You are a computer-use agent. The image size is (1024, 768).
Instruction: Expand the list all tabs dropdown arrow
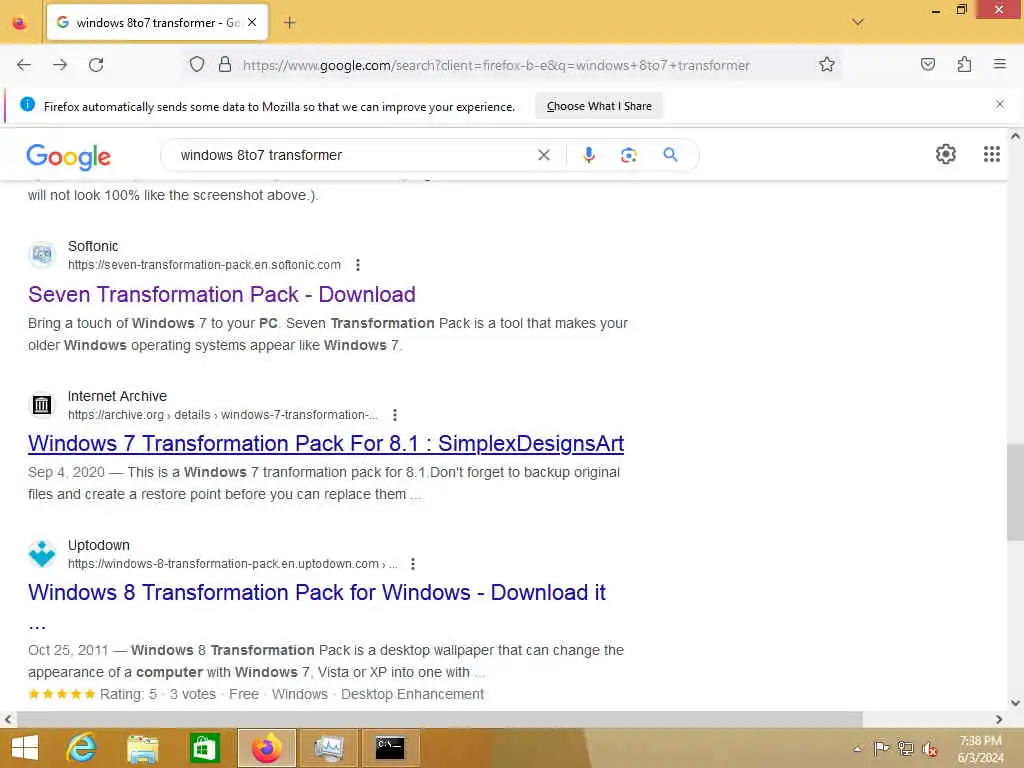pos(857,22)
